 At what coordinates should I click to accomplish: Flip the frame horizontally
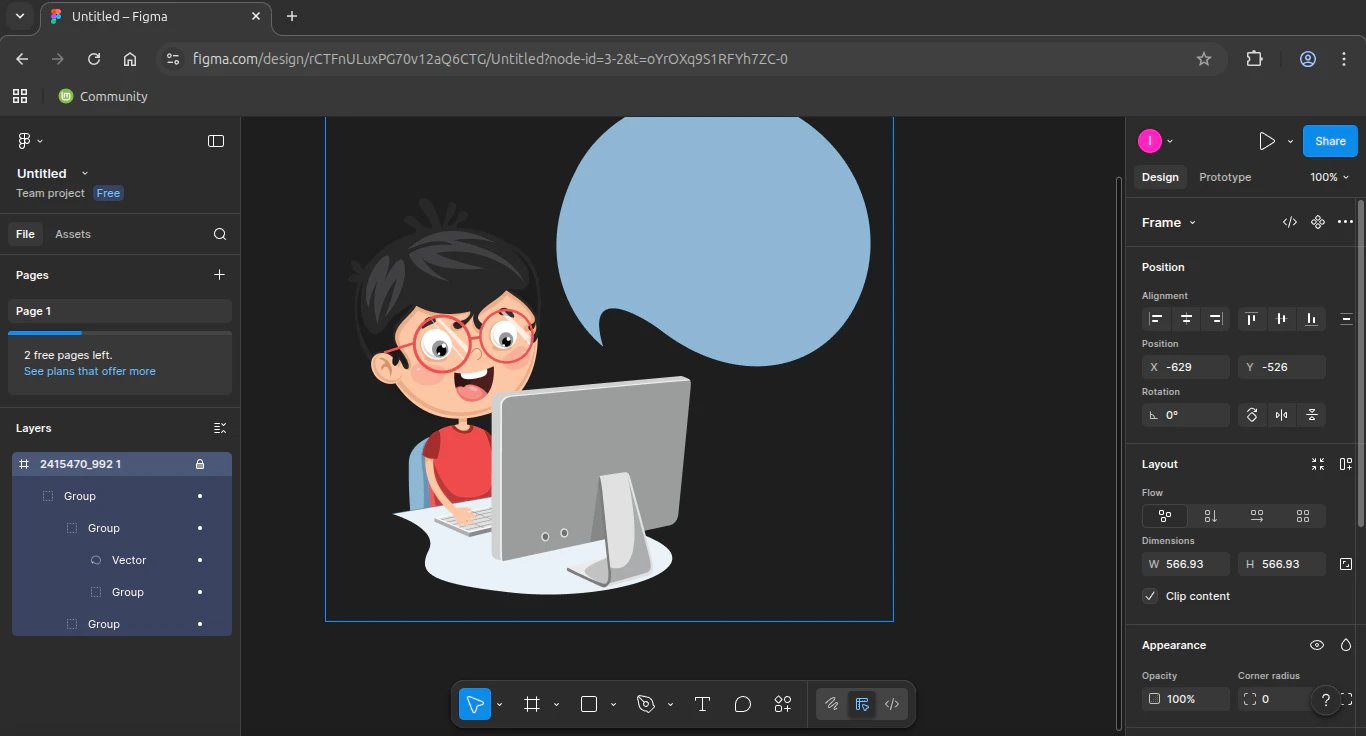(x=1282, y=415)
